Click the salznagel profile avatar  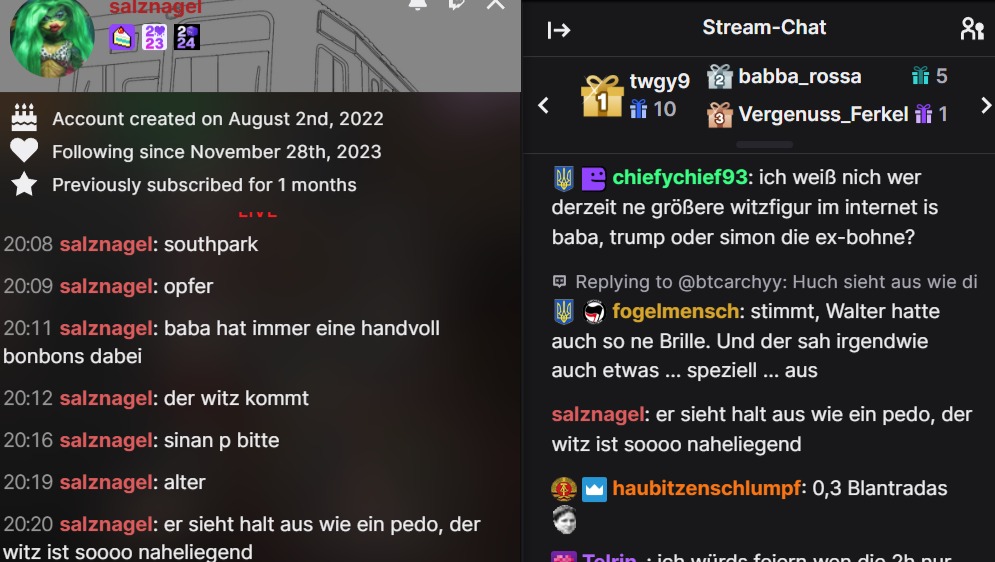(x=51, y=38)
